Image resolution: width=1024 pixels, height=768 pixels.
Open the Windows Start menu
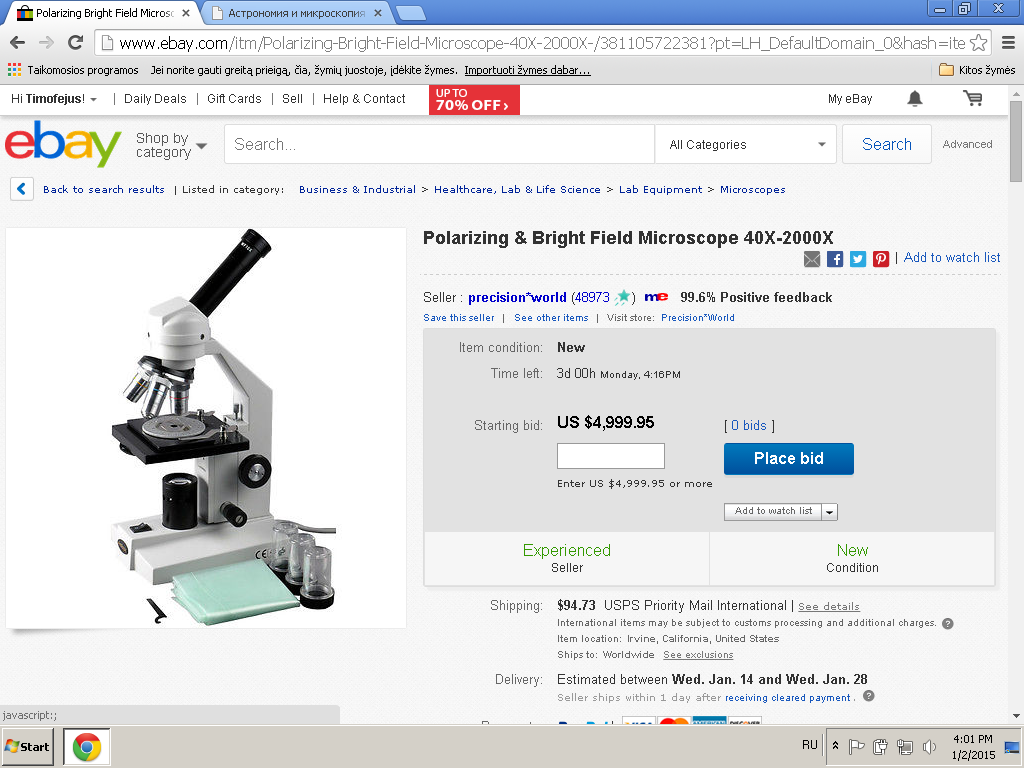(27, 746)
